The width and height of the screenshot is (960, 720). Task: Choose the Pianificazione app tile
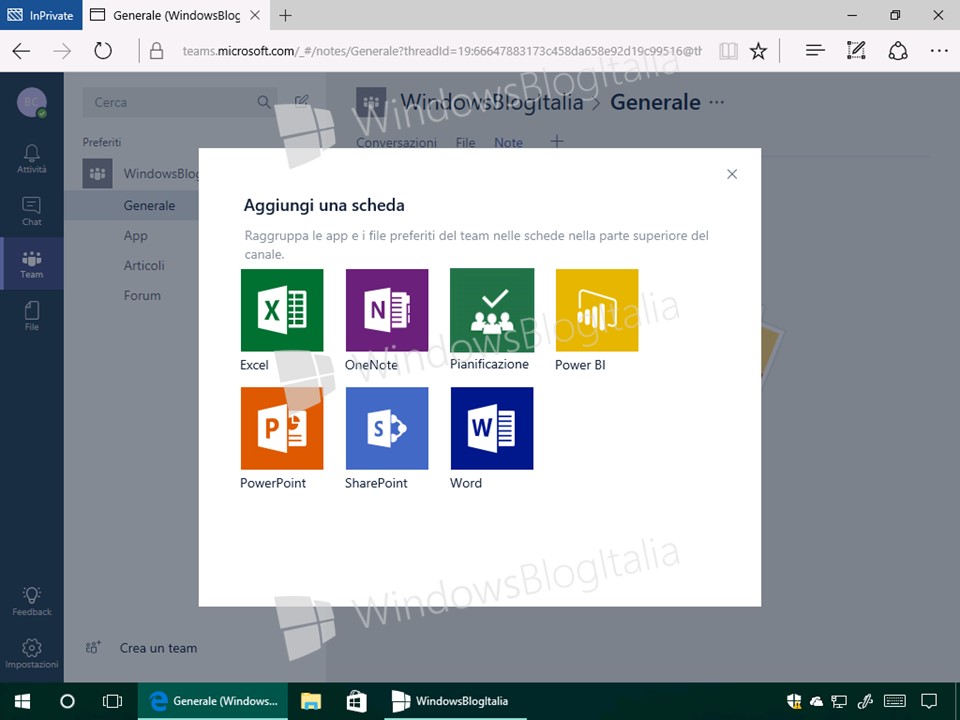(492, 310)
